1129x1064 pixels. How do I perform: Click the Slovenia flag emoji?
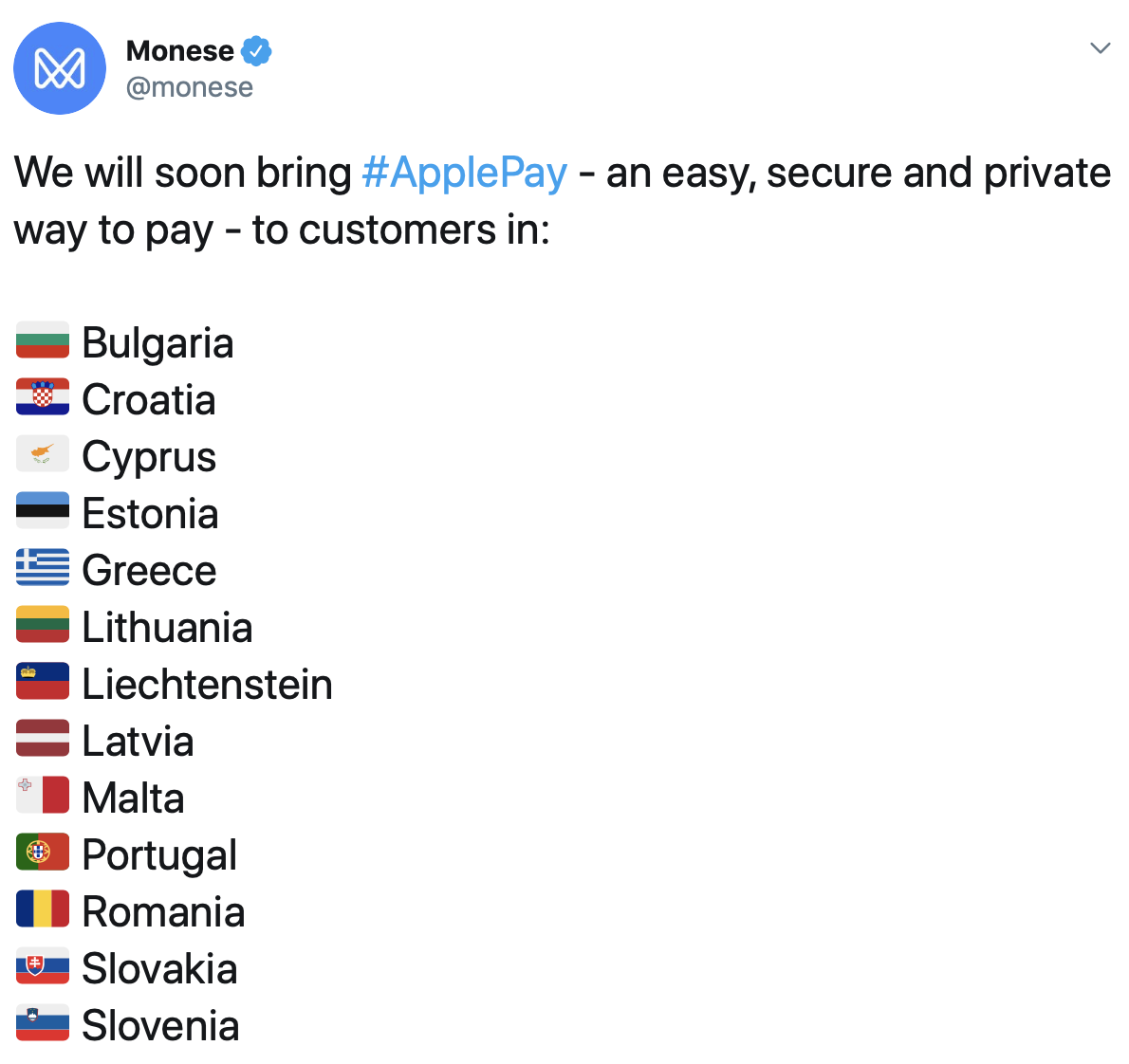[43, 1022]
